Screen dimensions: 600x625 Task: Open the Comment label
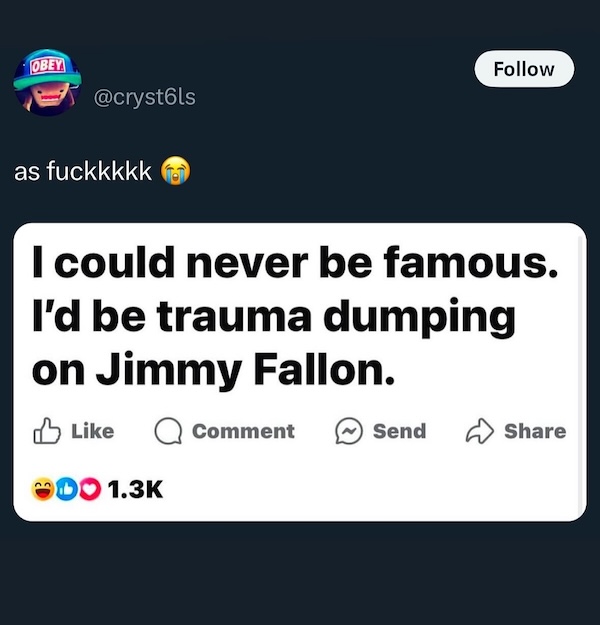click(243, 431)
